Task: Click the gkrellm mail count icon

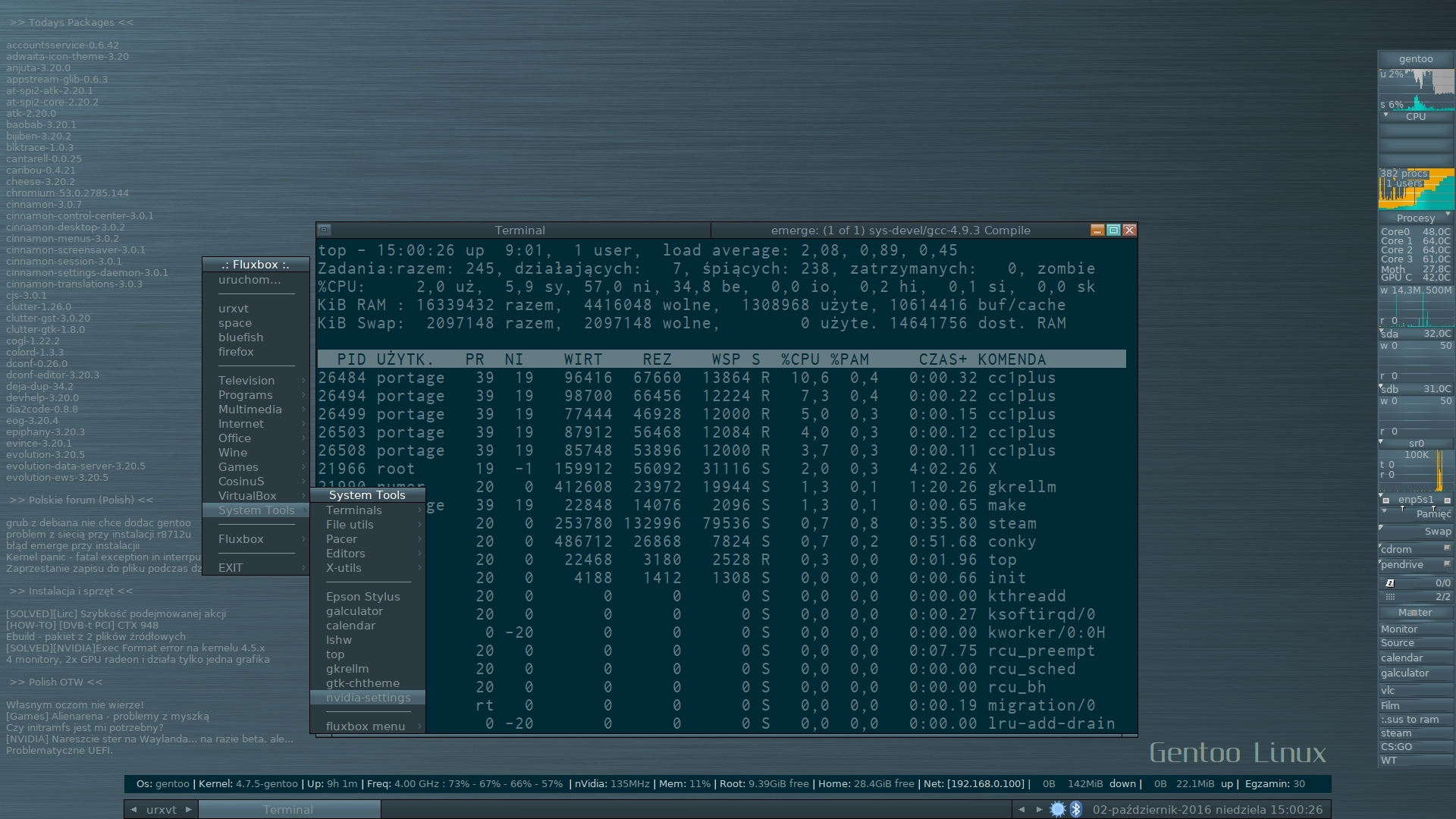Action: pos(1390,583)
